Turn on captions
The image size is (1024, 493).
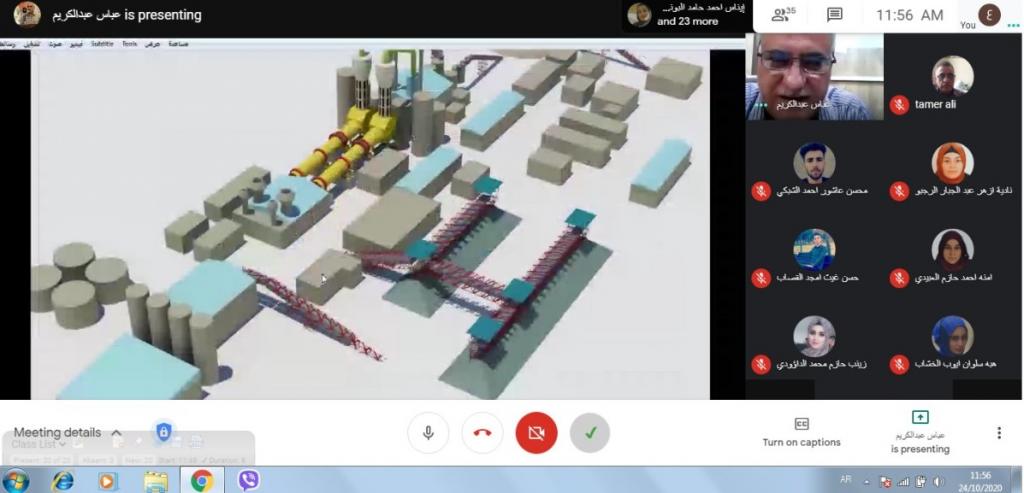tap(801, 432)
